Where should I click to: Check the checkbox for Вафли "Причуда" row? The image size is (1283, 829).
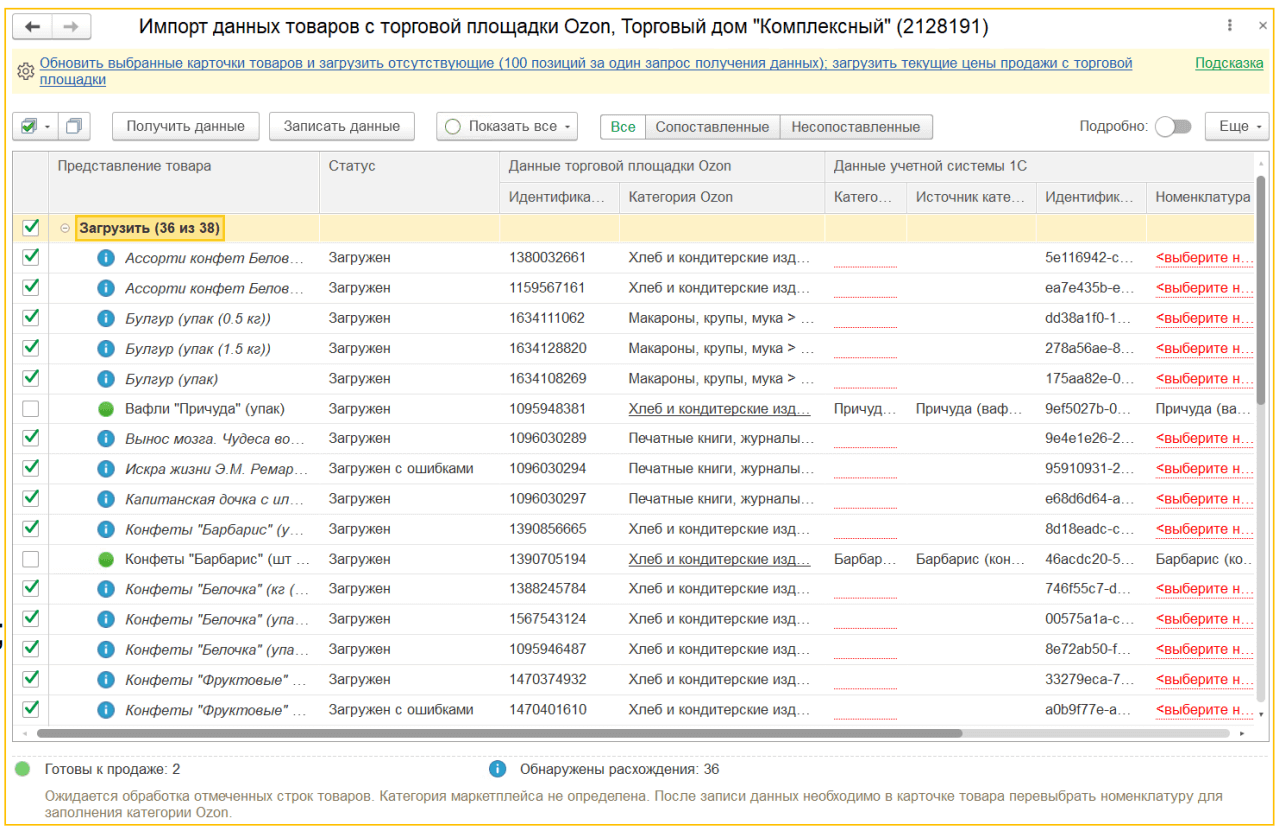(31, 408)
